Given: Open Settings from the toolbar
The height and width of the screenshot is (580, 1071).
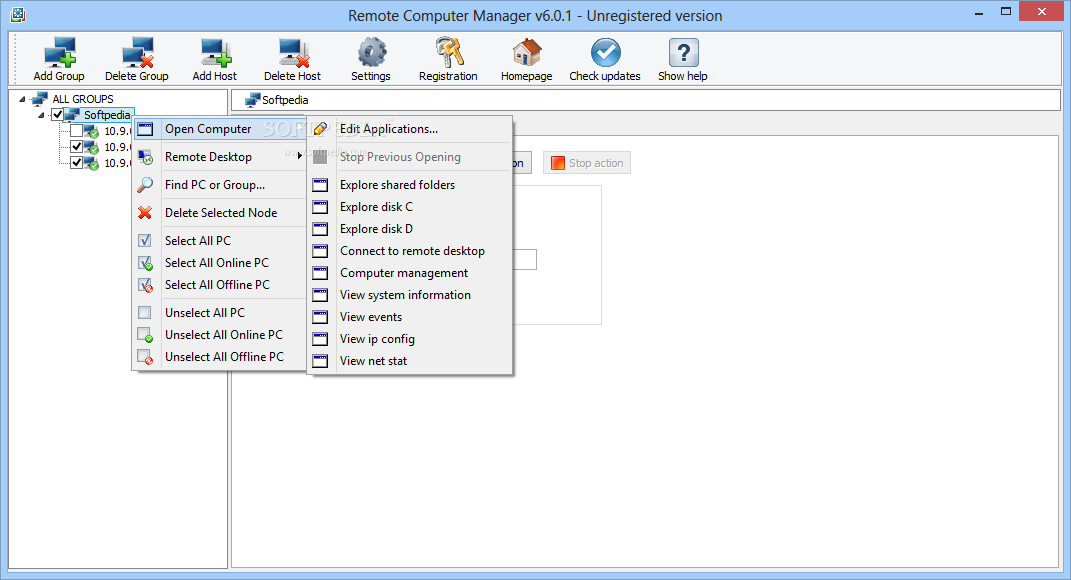Looking at the screenshot, I should tap(372, 53).
